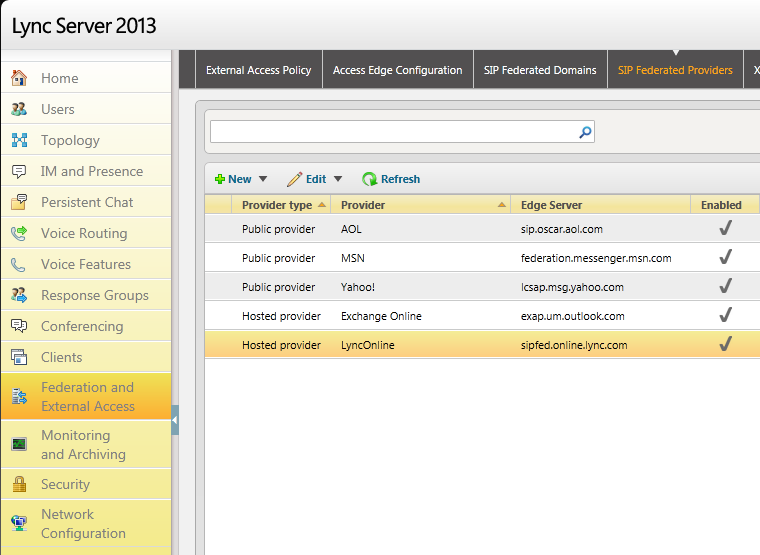Click sipfed.online.lync.com cell
The image size is (760, 555).
pos(574,345)
